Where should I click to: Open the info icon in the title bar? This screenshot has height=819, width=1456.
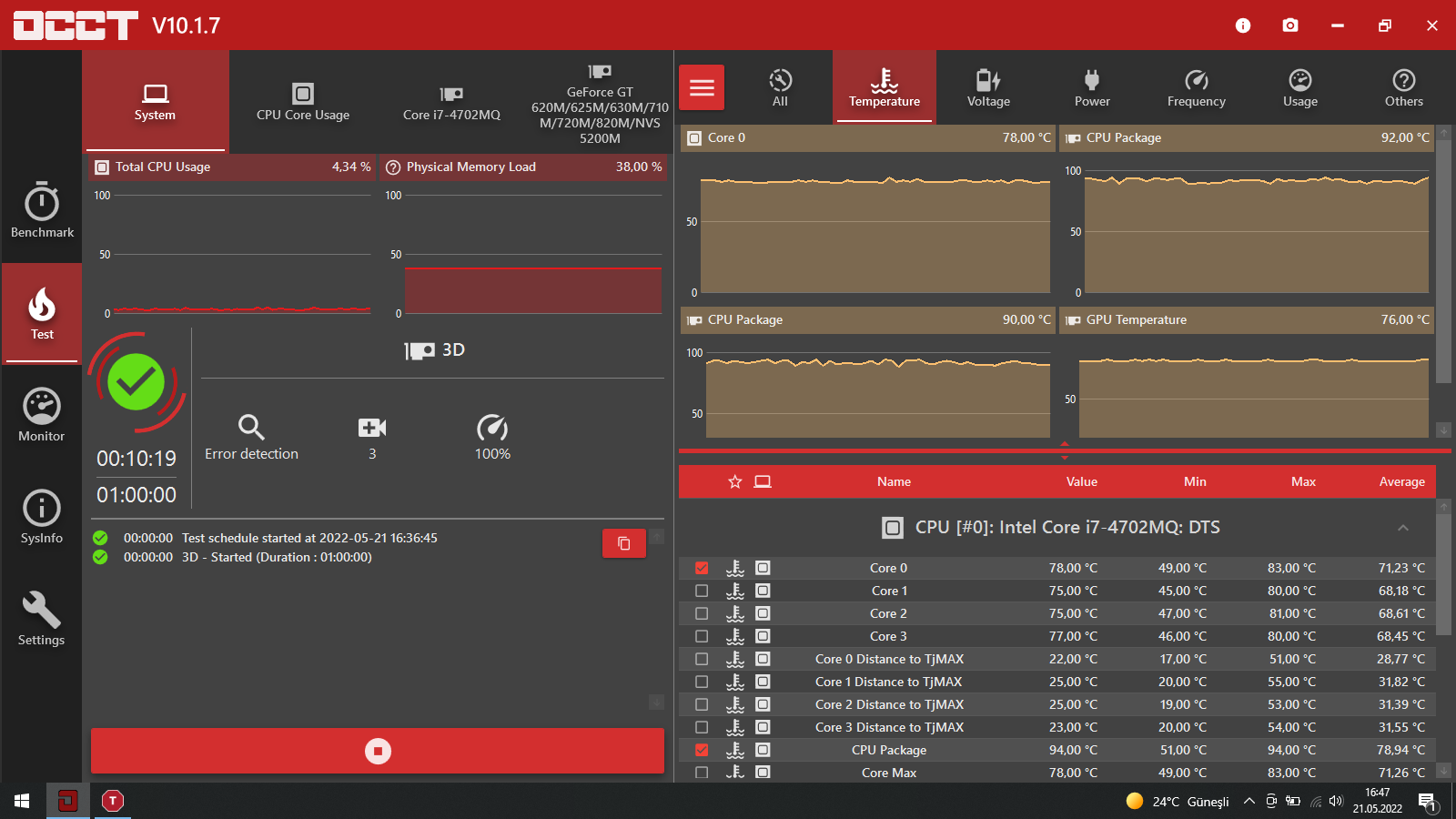1243,25
